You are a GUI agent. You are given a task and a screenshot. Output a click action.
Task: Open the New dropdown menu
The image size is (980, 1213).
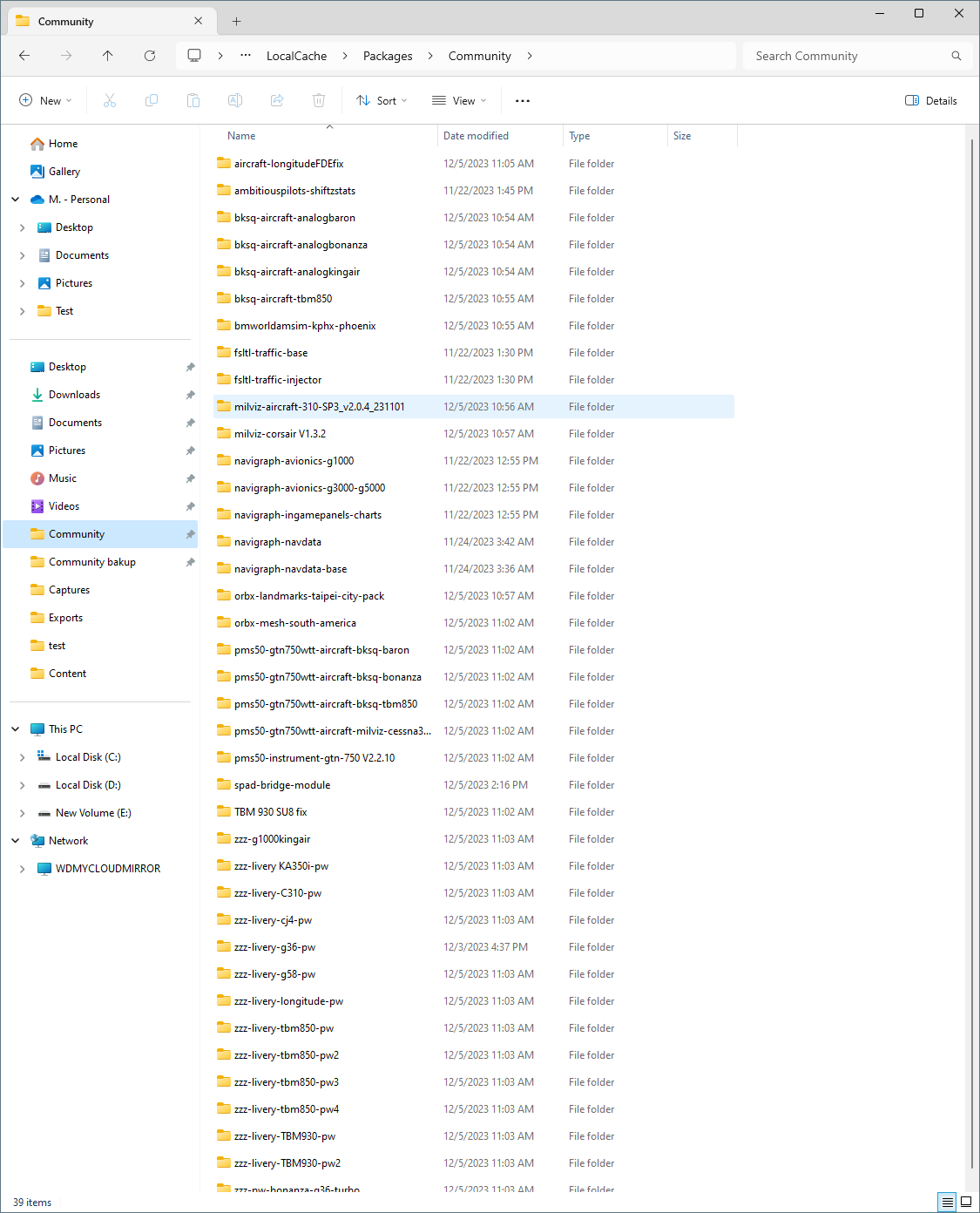pyautogui.click(x=45, y=101)
